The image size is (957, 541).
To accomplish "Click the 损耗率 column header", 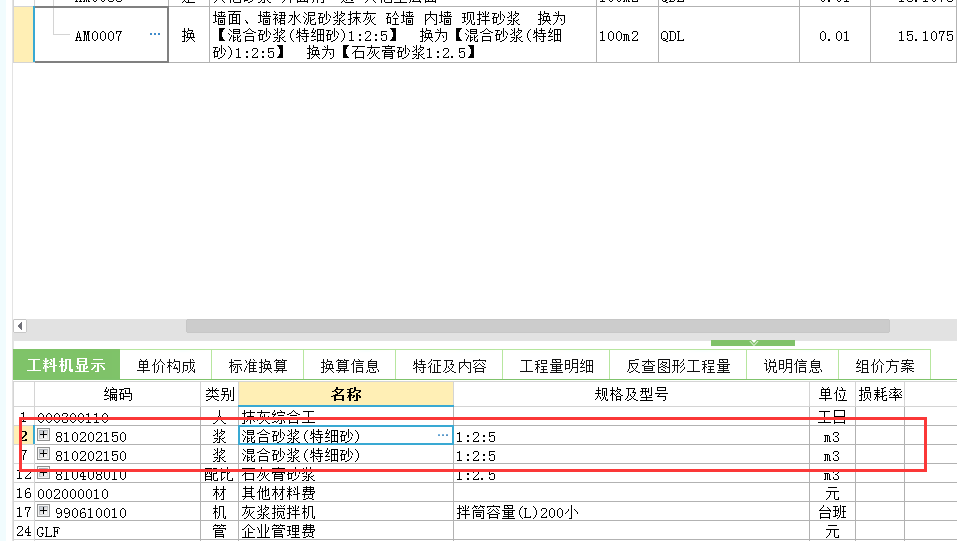I will (x=880, y=394).
